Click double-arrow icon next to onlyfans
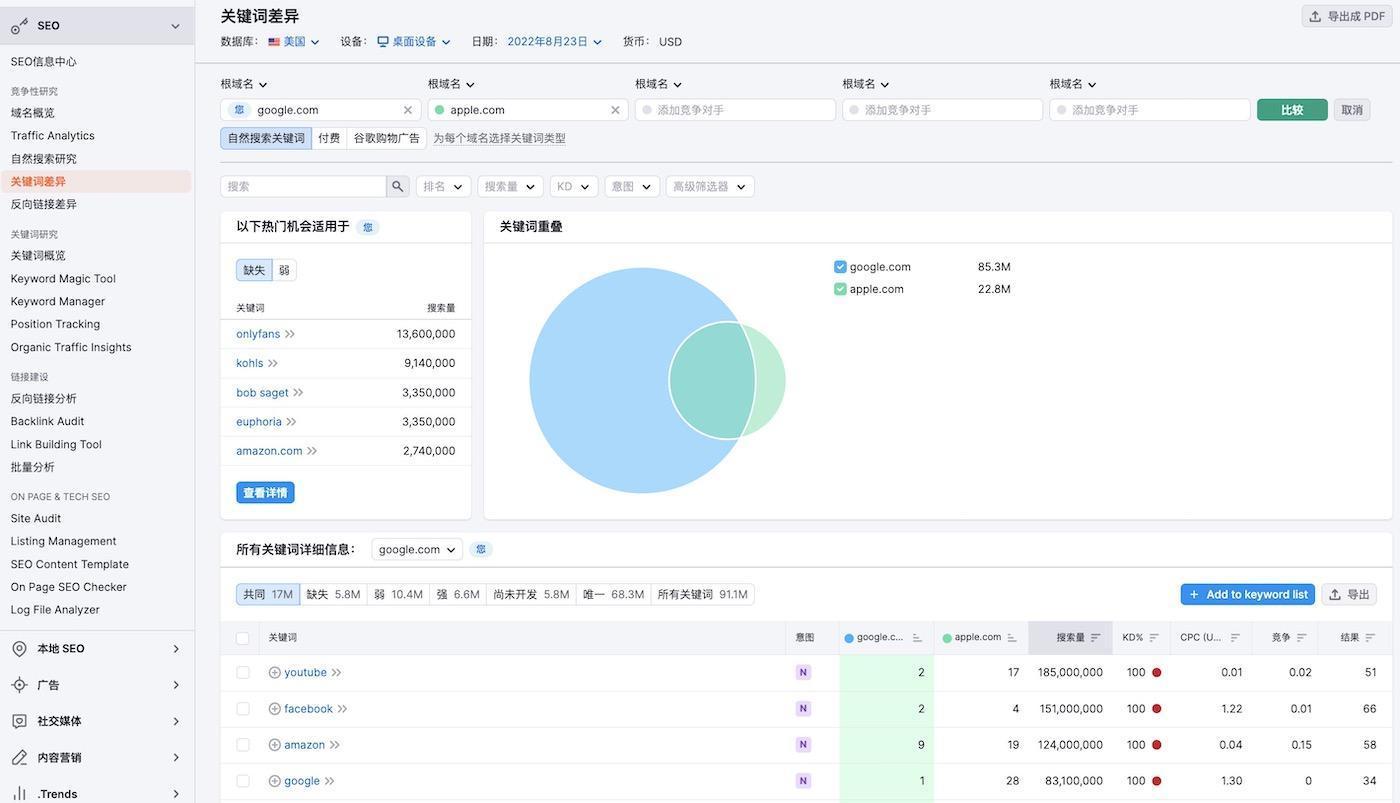This screenshot has height=803, width=1400. (290, 334)
